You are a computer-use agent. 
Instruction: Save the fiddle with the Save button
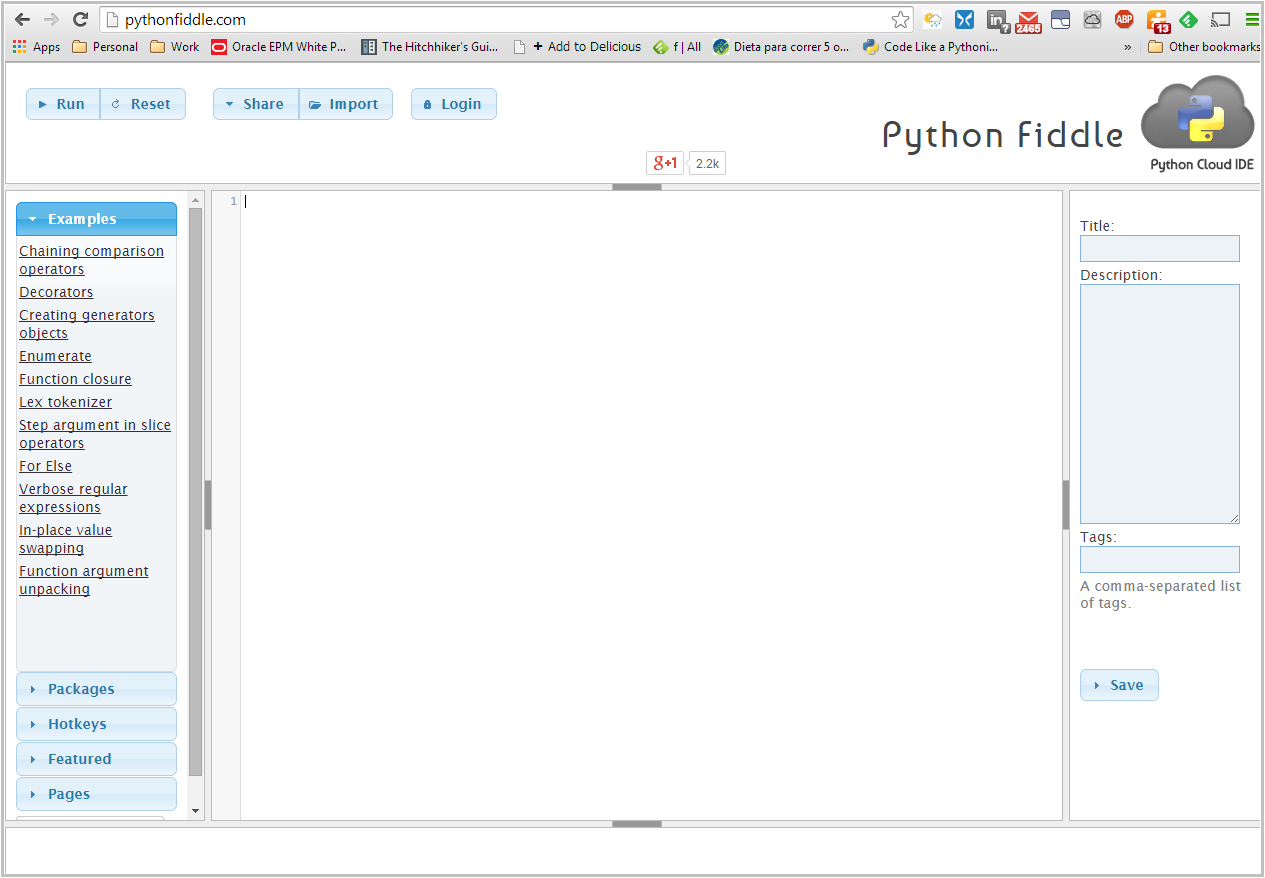[1119, 685]
